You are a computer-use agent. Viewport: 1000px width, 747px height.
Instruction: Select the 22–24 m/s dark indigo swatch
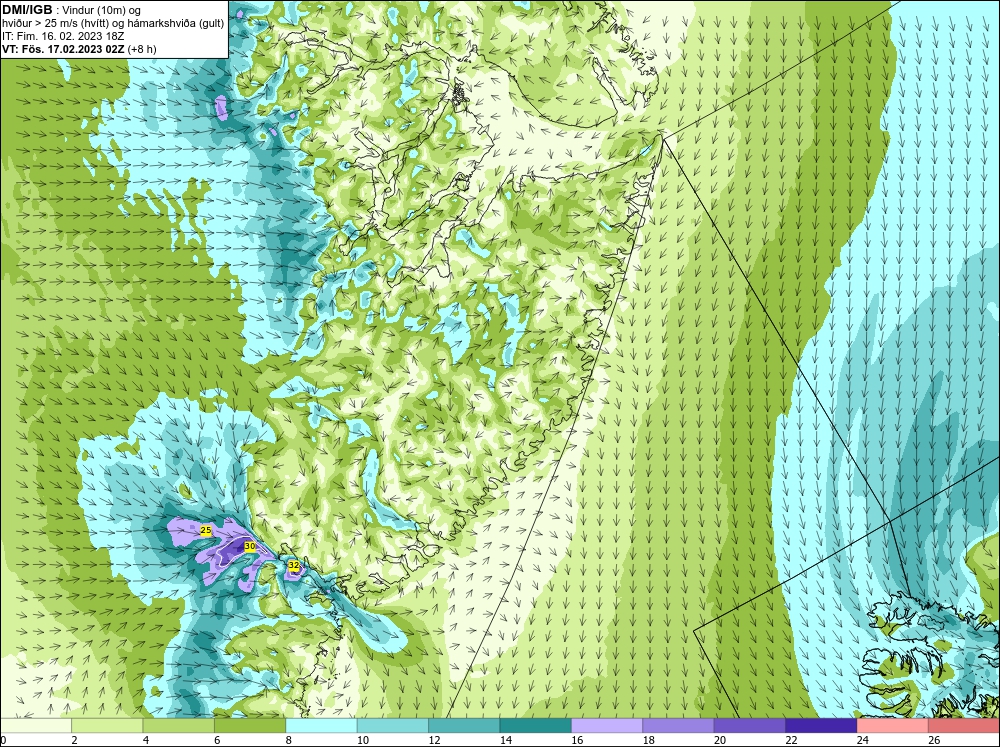coord(821,725)
